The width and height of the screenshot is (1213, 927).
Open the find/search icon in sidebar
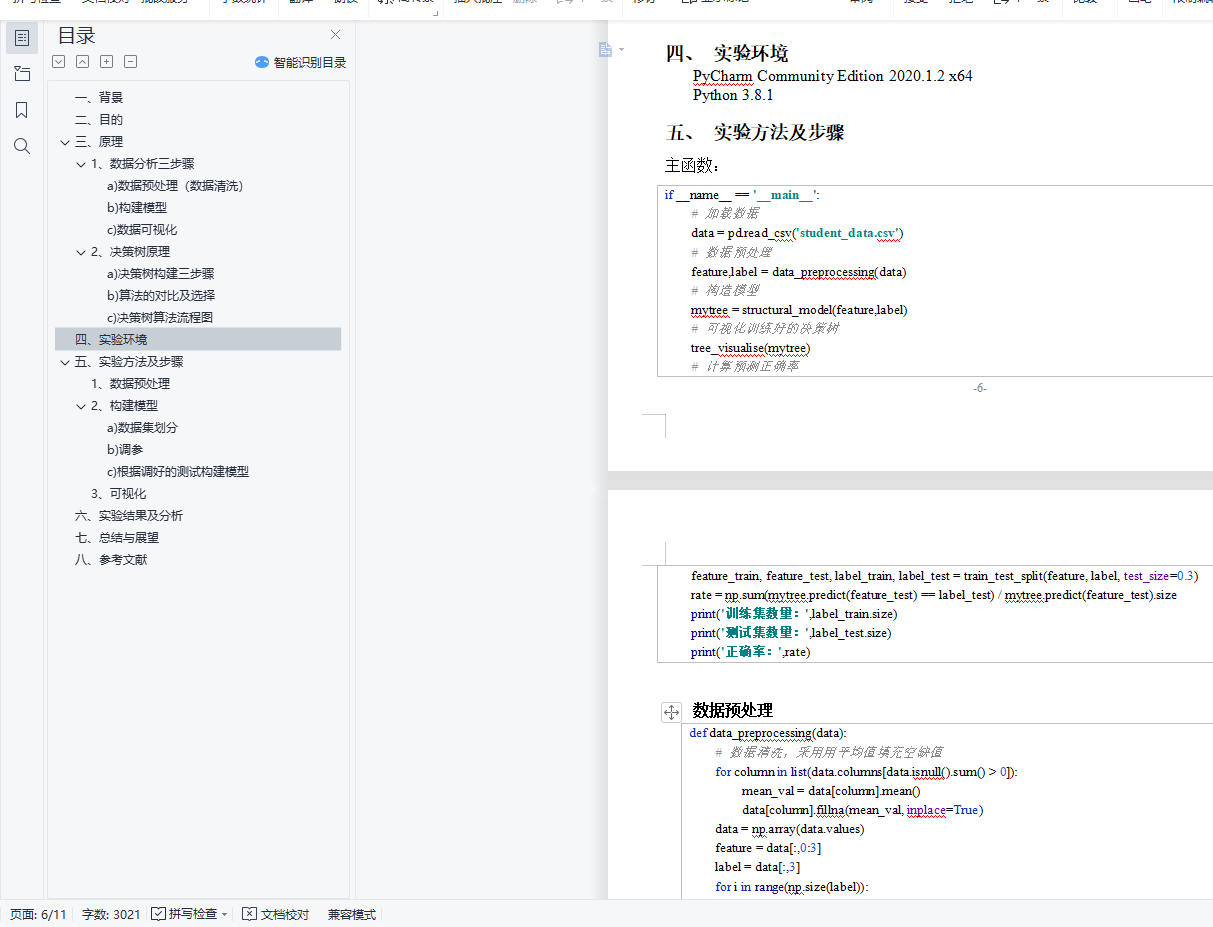pyautogui.click(x=22, y=146)
